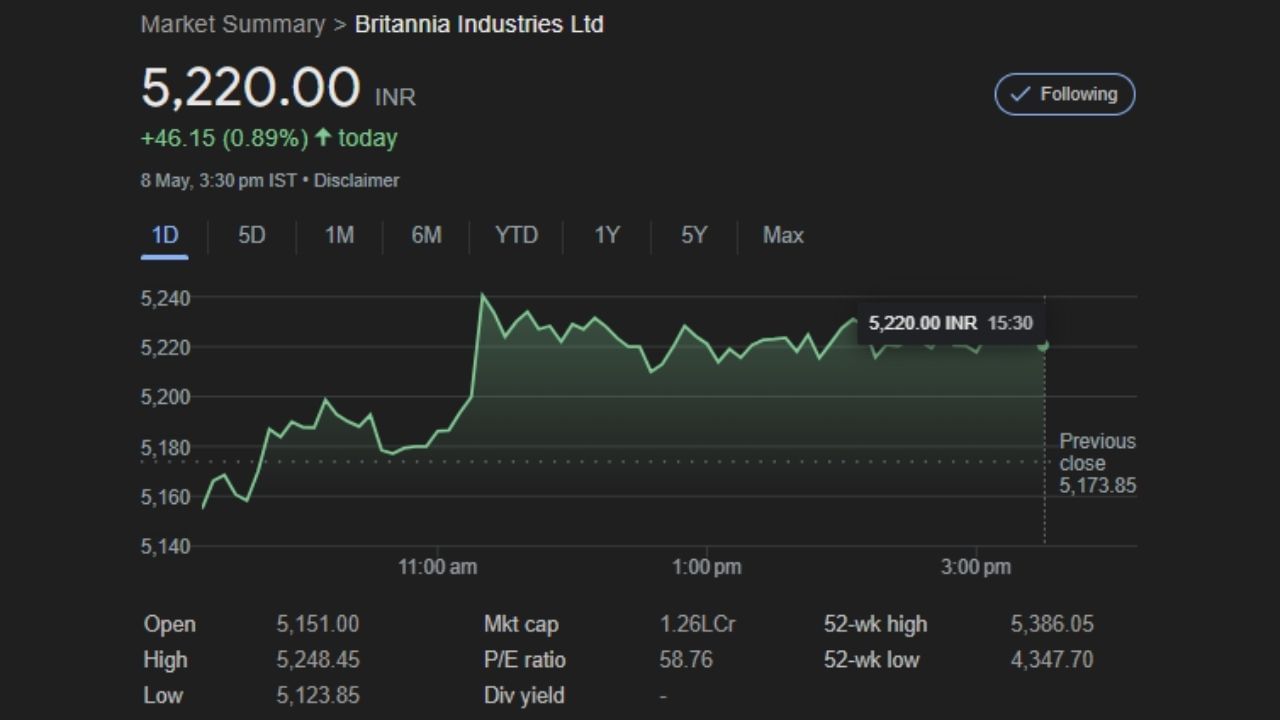The width and height of the screenshot is (1280, 720).
Task: Click the 52-wk low value 4,347.70
Action: [x=1052, y=660]
